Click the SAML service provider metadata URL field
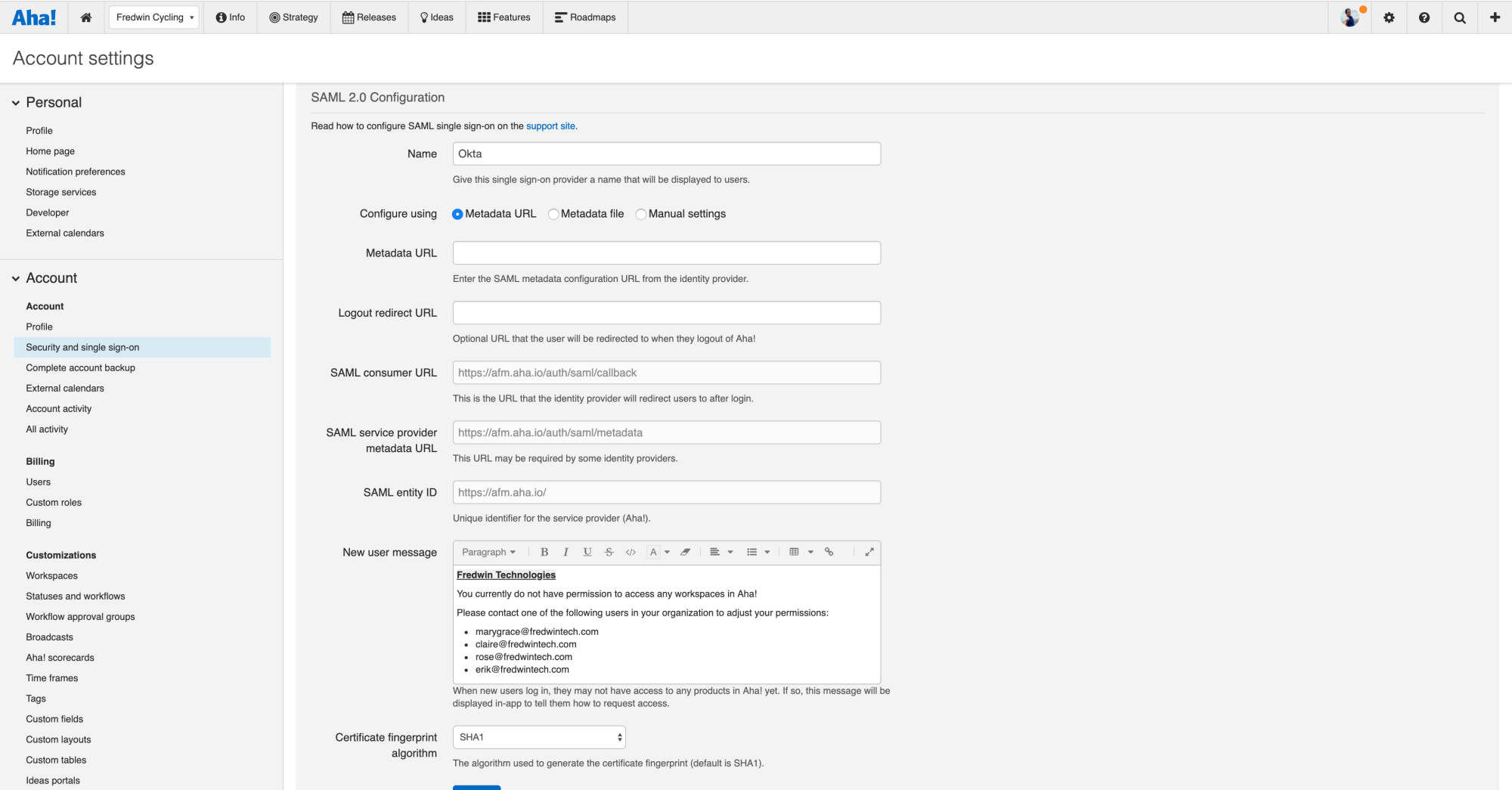This screenshot has height=790, width=1512. pyautogui.click(x=667, y=432)
